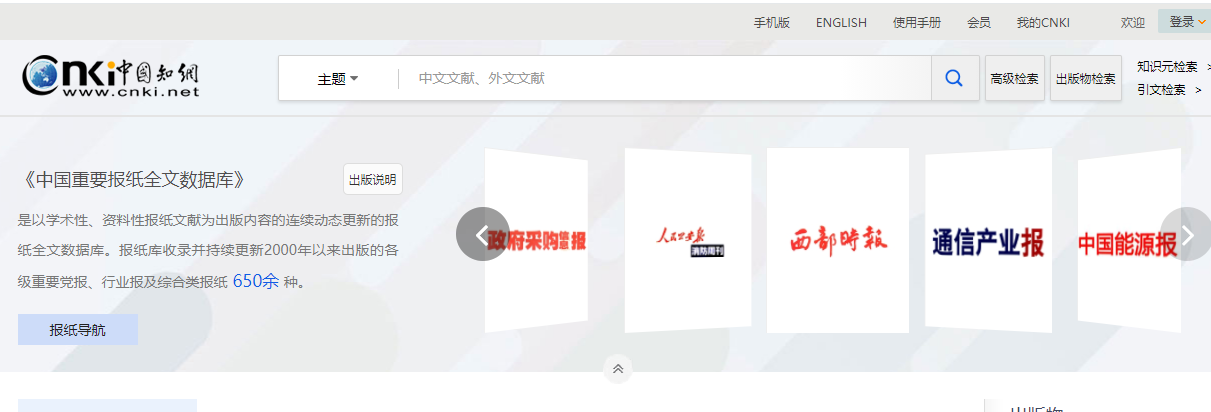The image size is (1211, 412).
Task: Open the 主题 search field dropdown
Action: click(x=338, y=79)
